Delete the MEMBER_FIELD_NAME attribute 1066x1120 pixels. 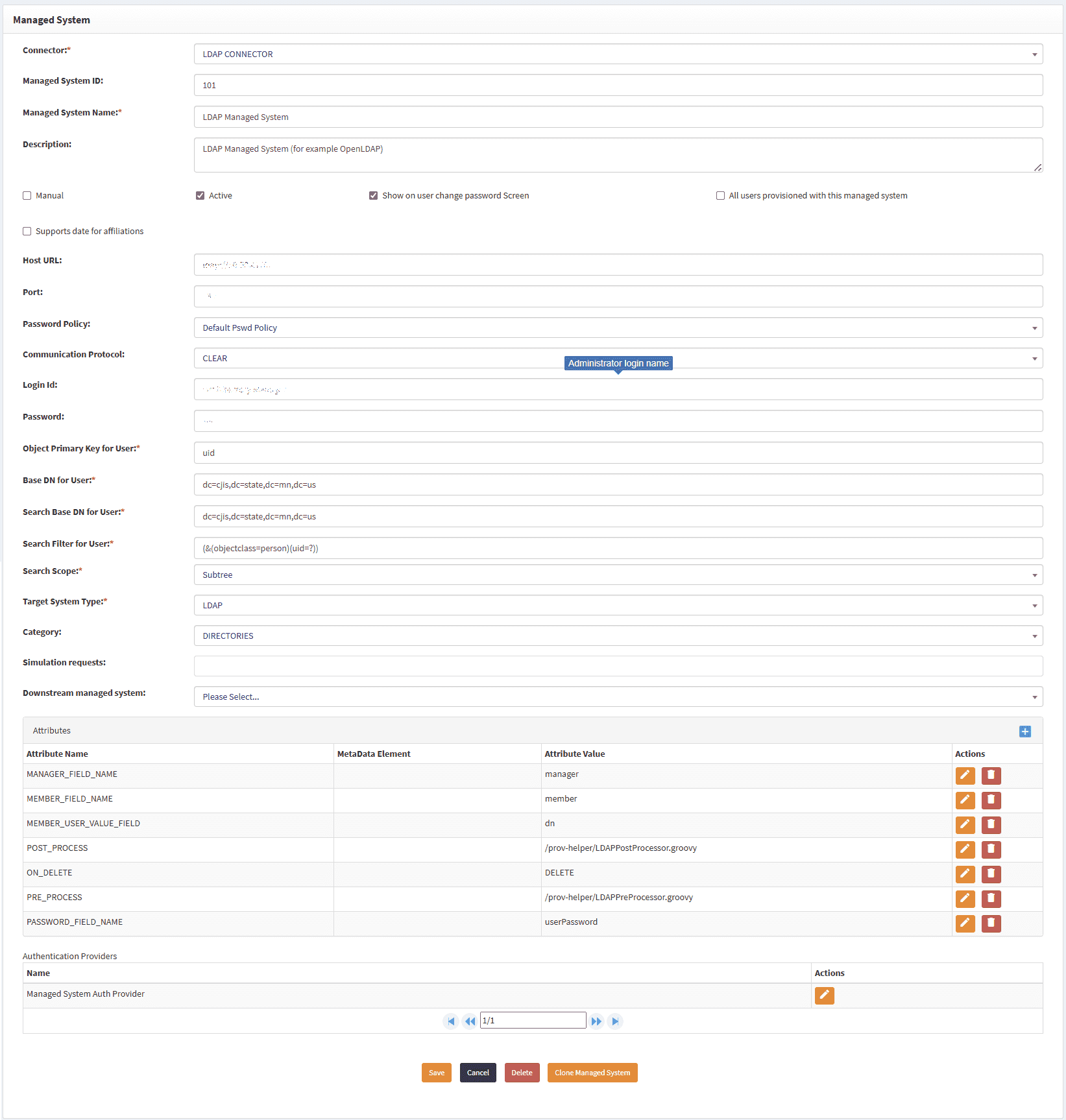click(x=991, y=800)
